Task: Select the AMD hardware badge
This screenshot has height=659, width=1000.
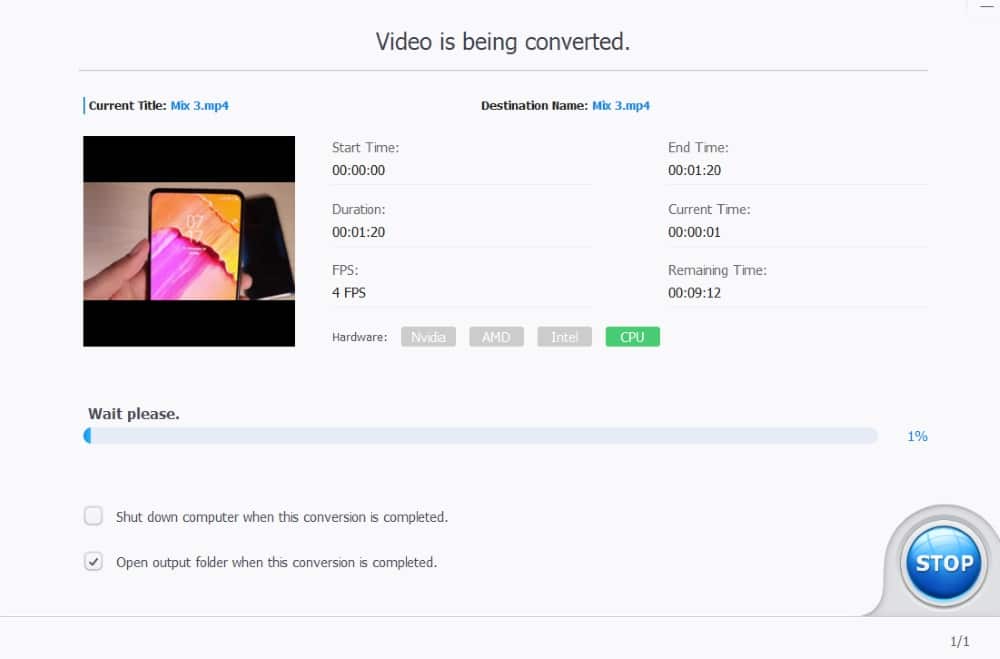Action: pyautogui.click(x=496, y=337)
